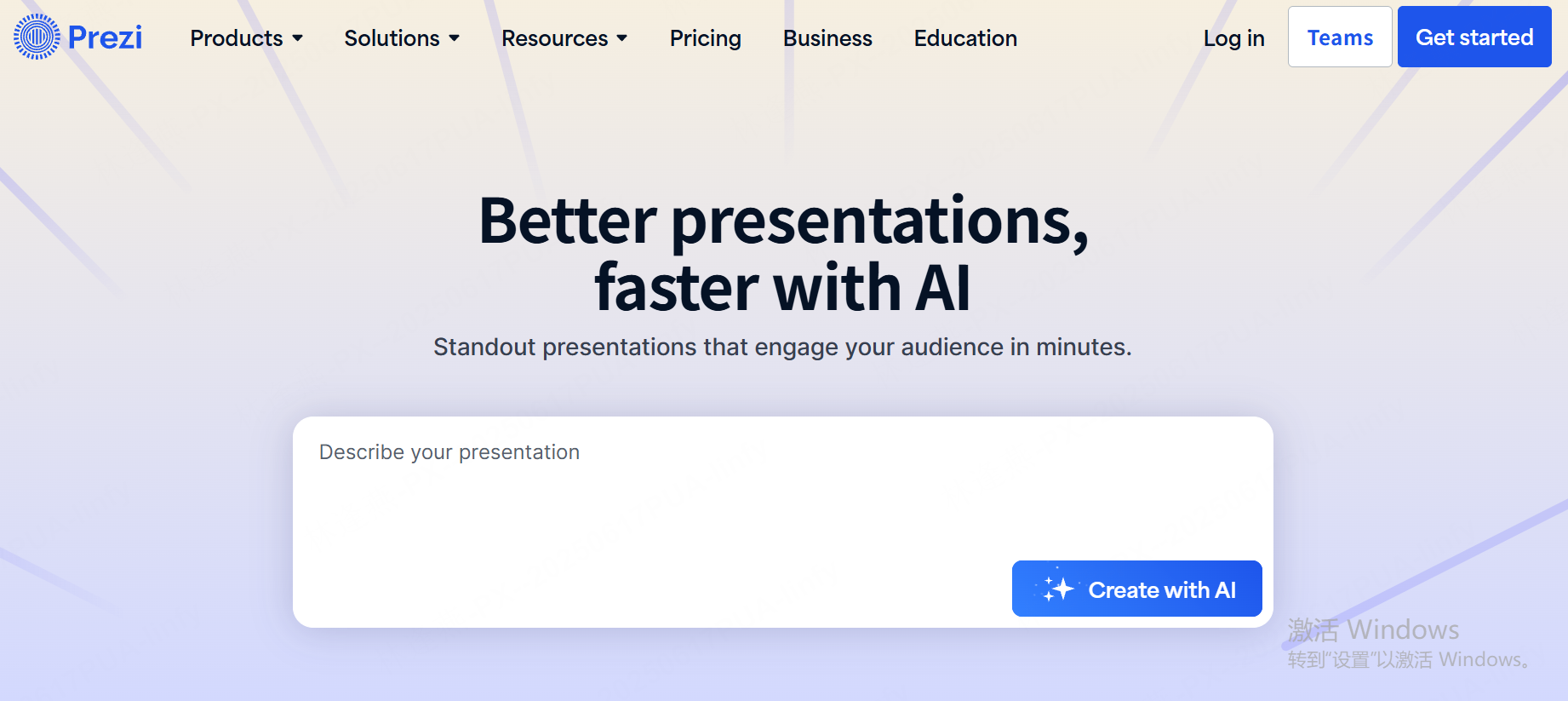The image size is (1568, 701).
Task: Click the Standout presentations subheading text
Action: pos(782,347)
